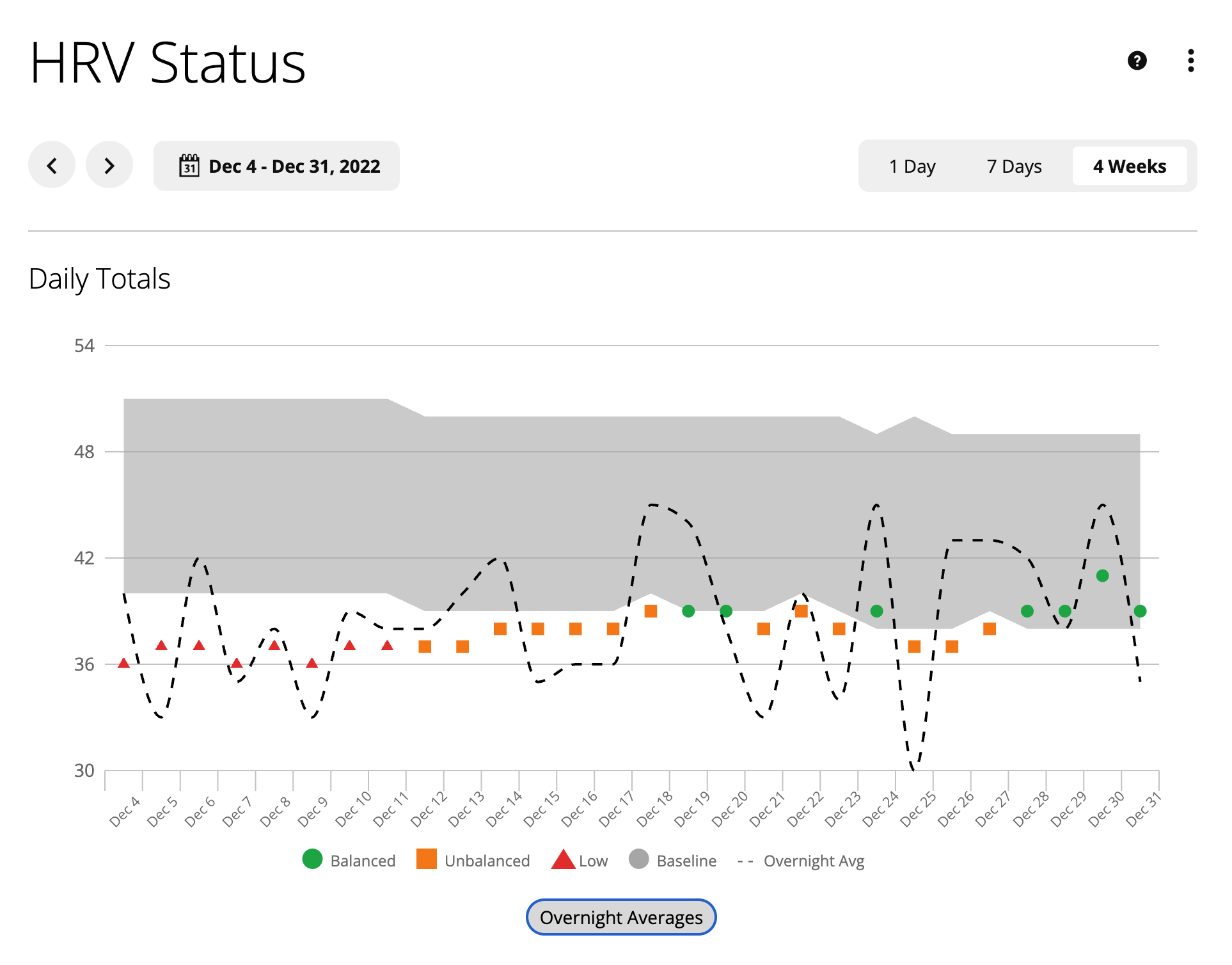Click the Overnight Averages button
The width and height of the screenshot is (1232, 965).
[620, 917]
